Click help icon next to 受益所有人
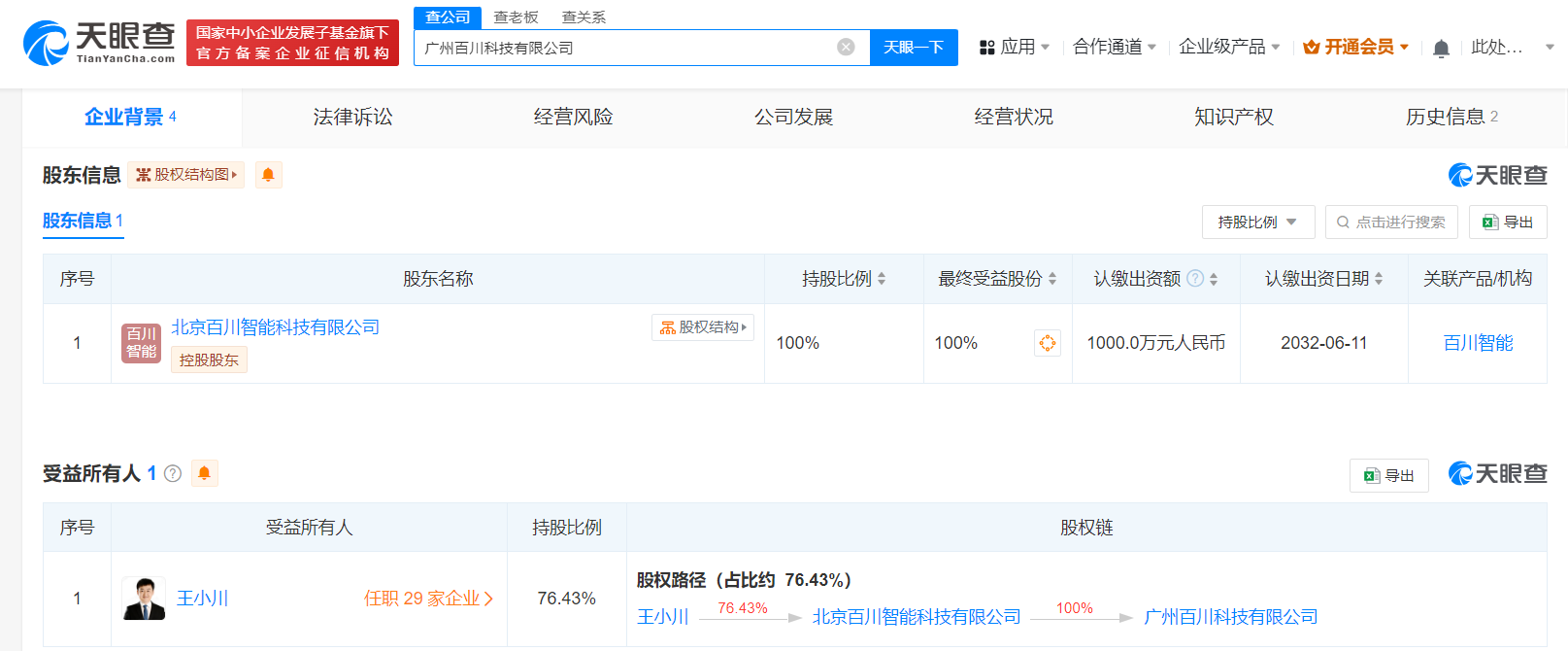Viewport: 1568px width, 651px height. click(x=173, y=473)
